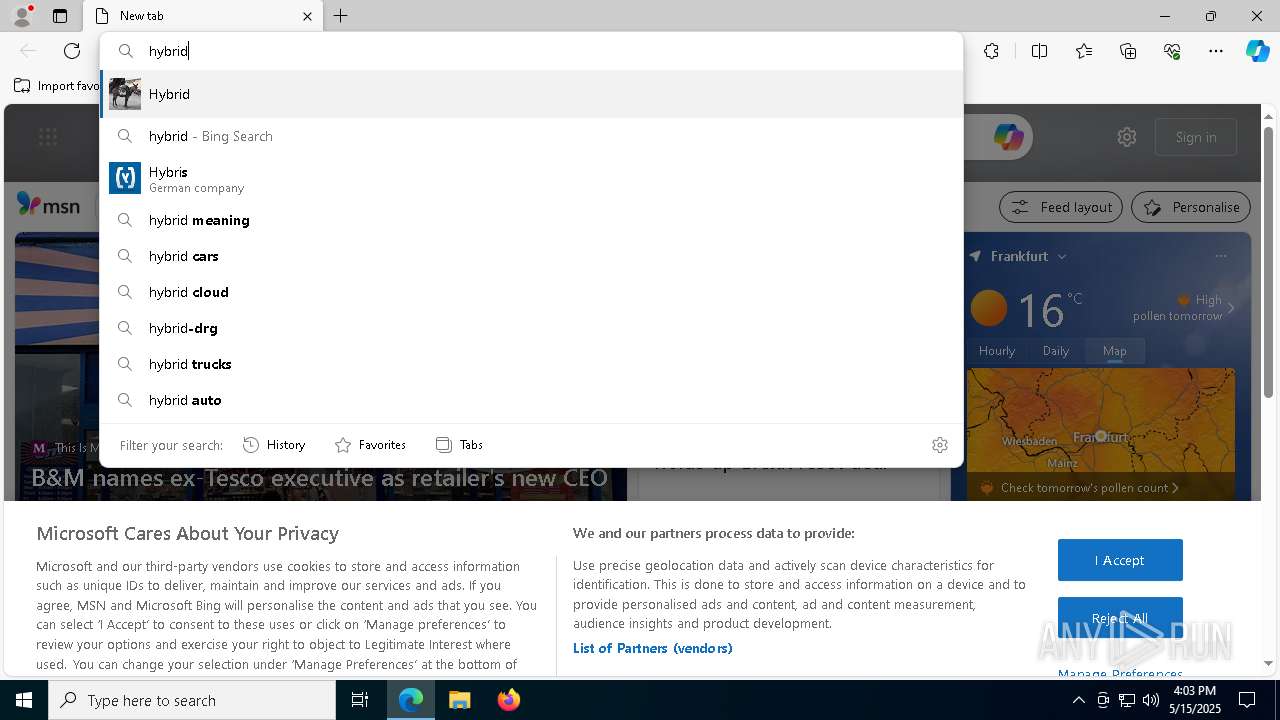The height and width of the screenshot is (720, 1280).
Task: Show hidden tray icons chevron
Action: point(1078,700)
